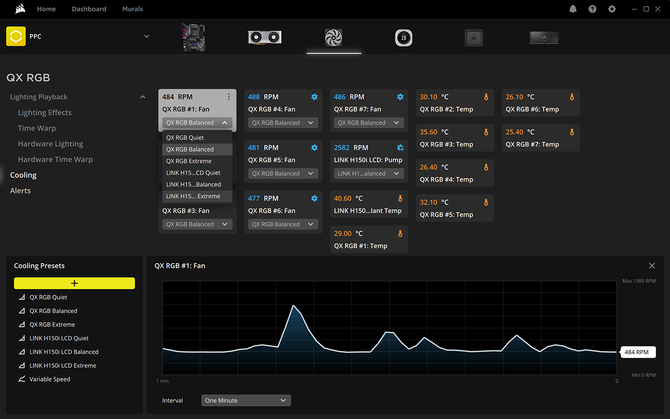Choose LINK H15...CD Quiet from the list
Screen dimensions: 670x419
pyautogui.click(x=197, y=173)
